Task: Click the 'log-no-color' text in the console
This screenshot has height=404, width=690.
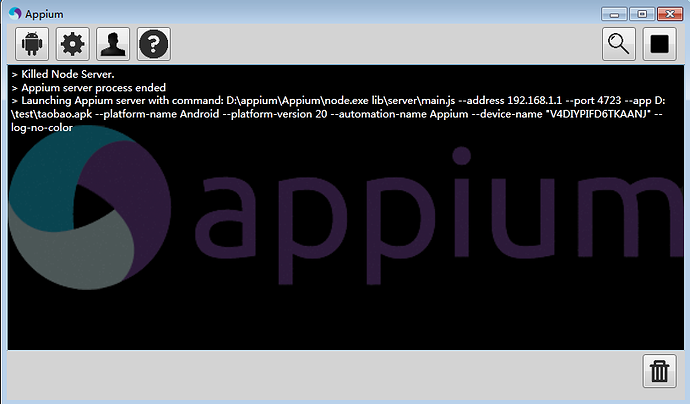Action: [x=42, y=128]
